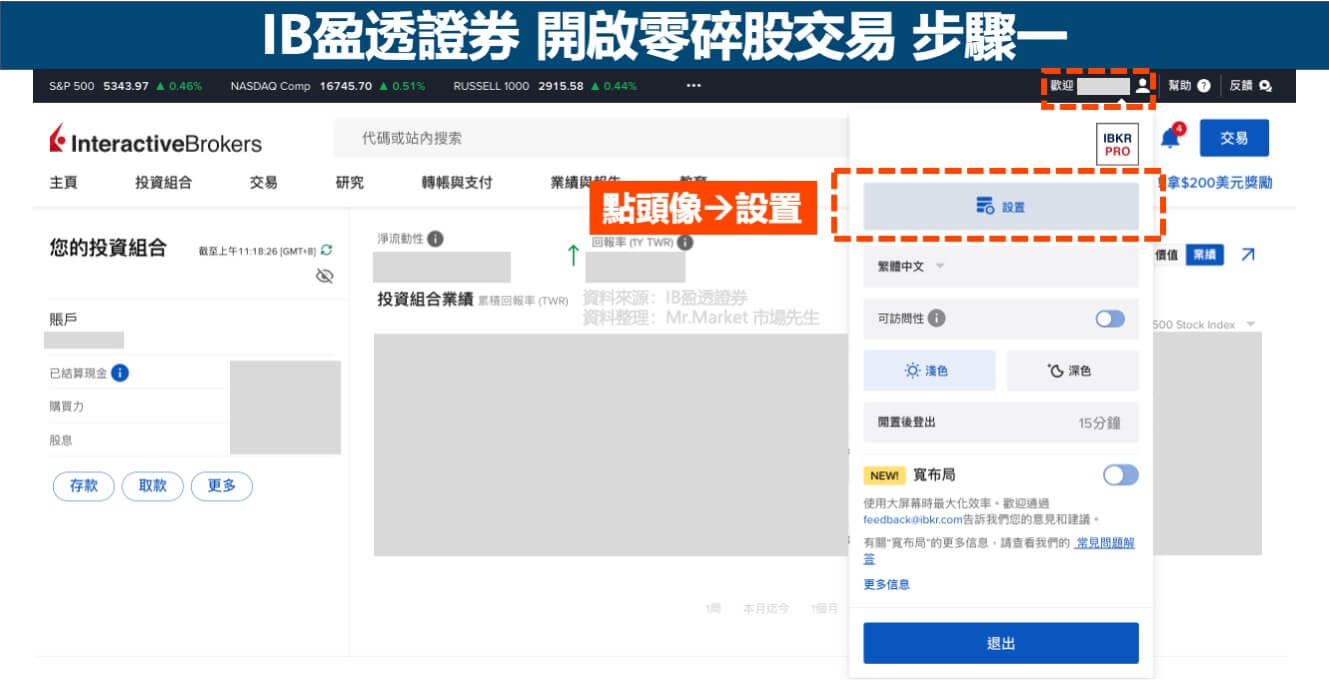The image size is (1329, 680).
Task: Click the $200美元獎勵 promotion link
Action: point(1216,183)
